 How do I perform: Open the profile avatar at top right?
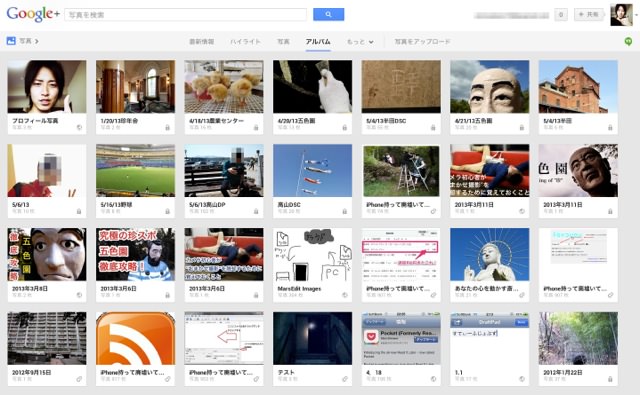[621, 15]
